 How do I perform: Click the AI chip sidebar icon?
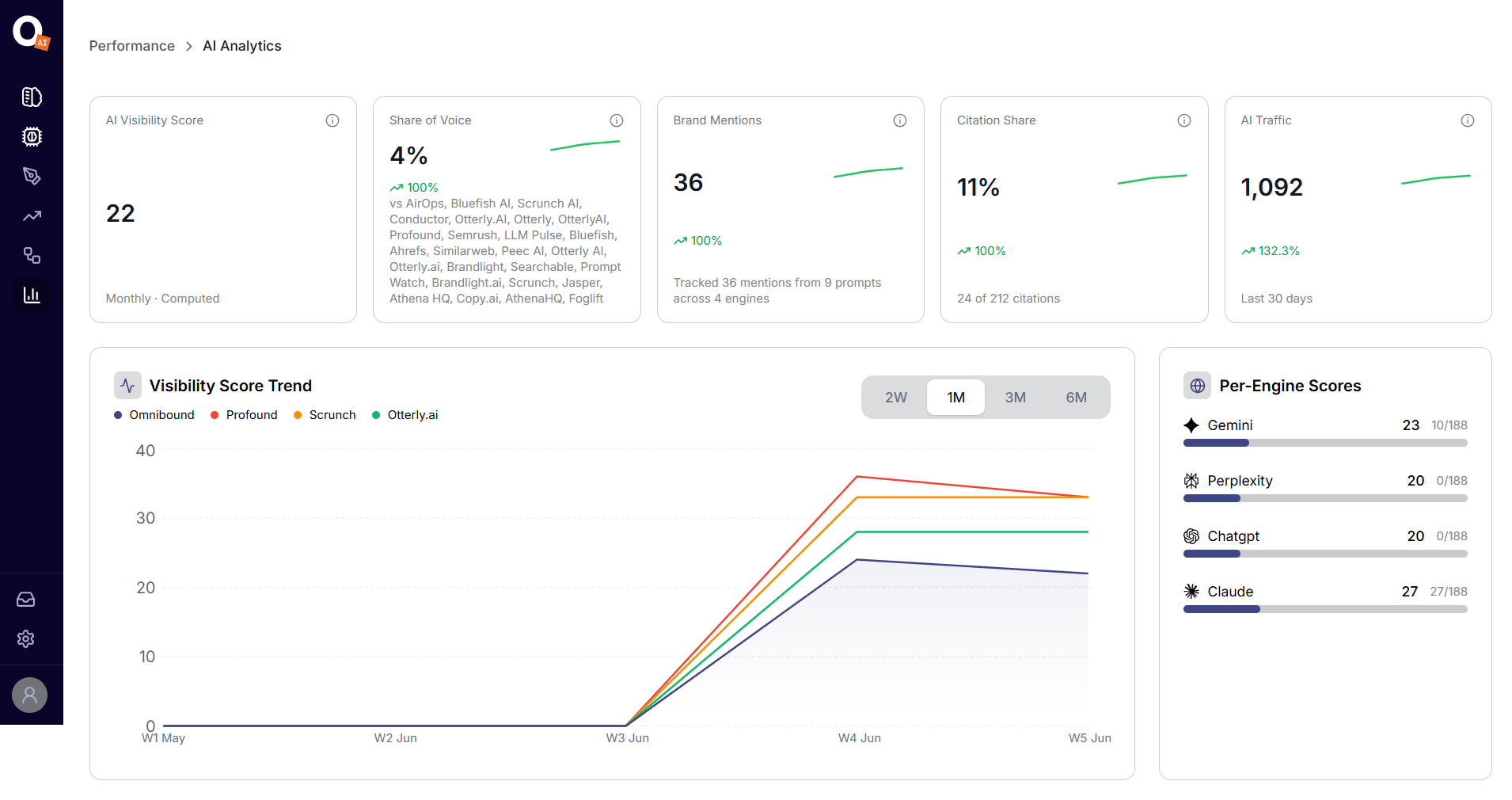coord(32,136)
